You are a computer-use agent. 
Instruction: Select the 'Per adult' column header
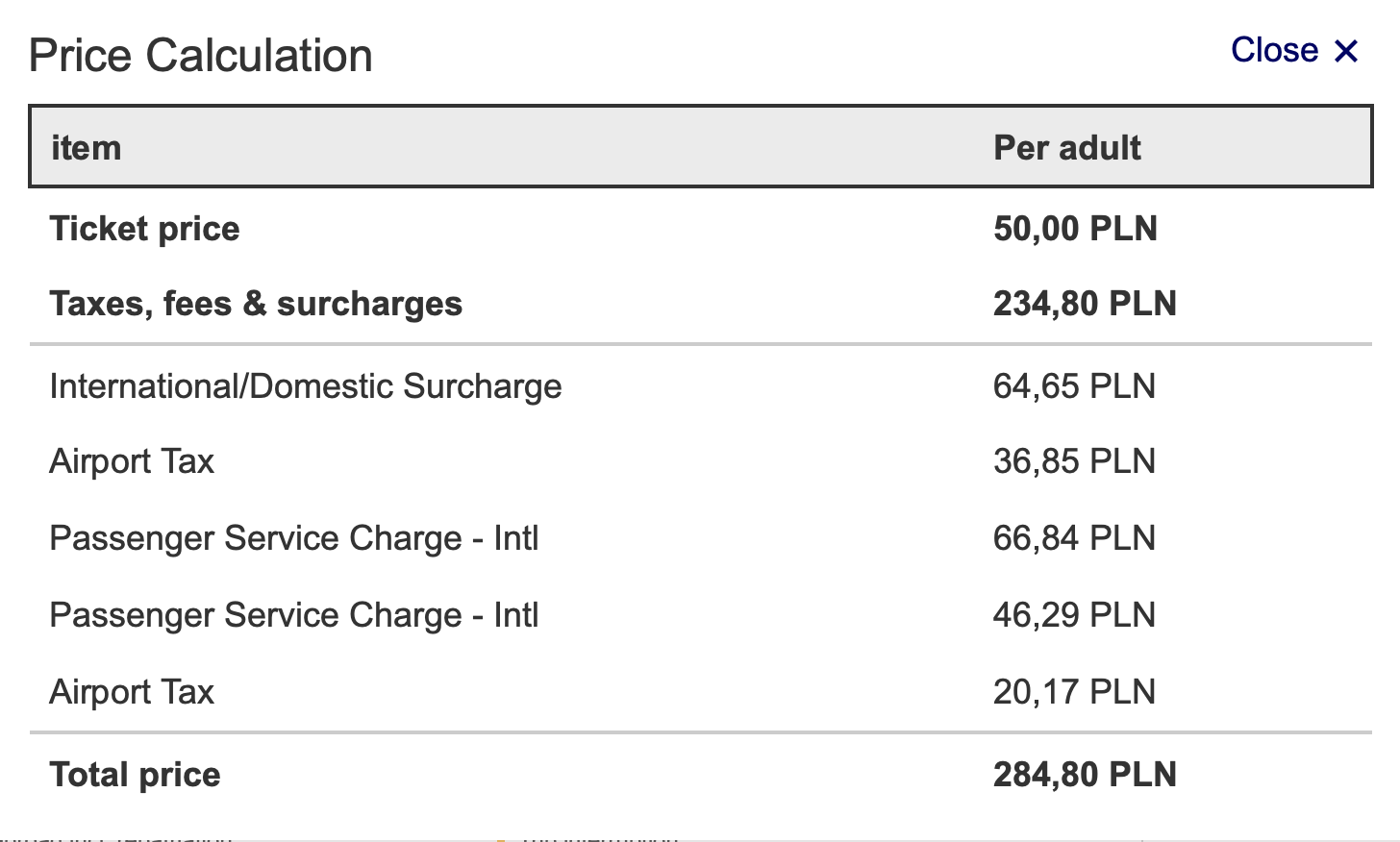point(1067,148)
